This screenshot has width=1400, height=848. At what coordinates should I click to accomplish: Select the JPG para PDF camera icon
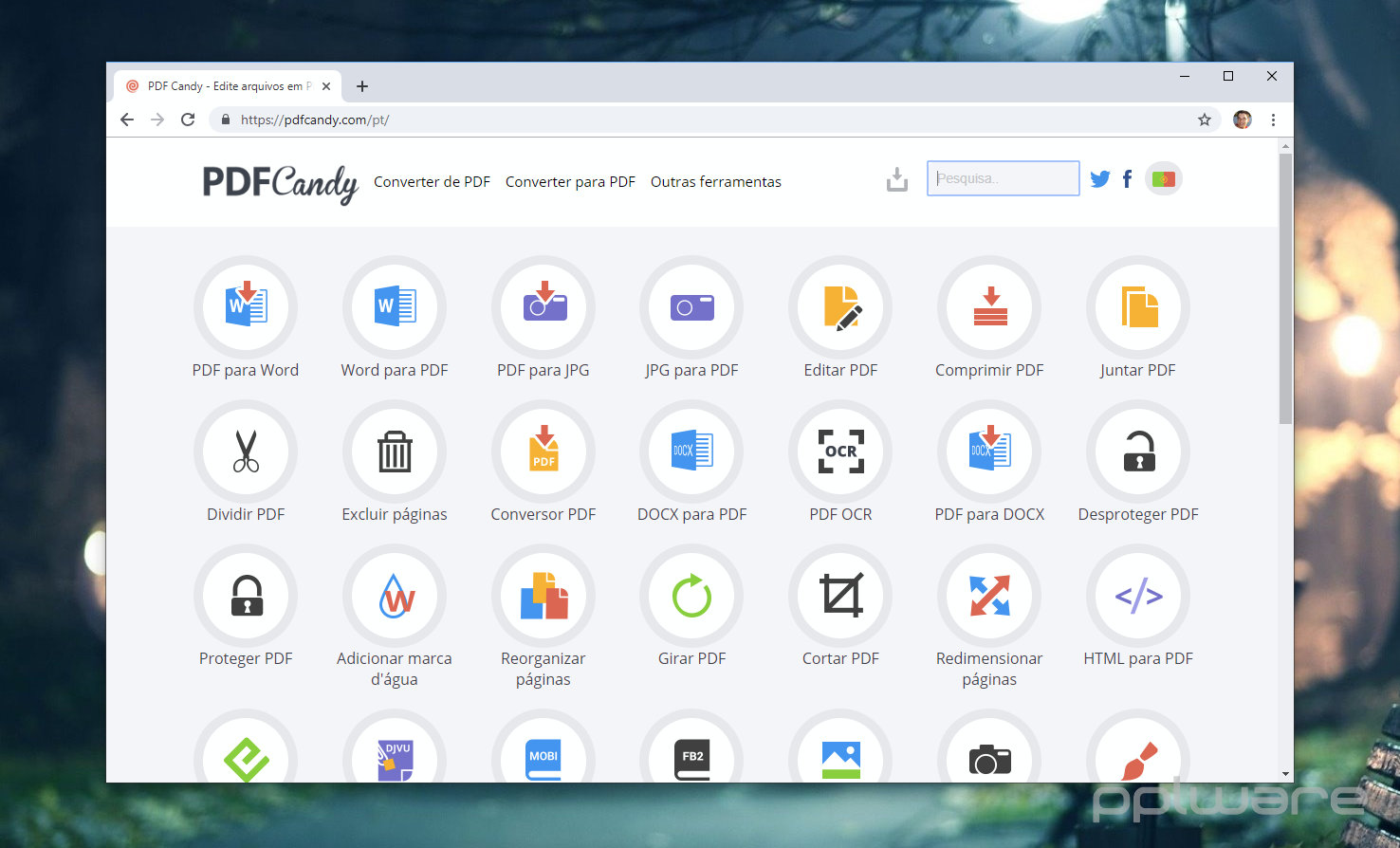(x=691, y=307)
